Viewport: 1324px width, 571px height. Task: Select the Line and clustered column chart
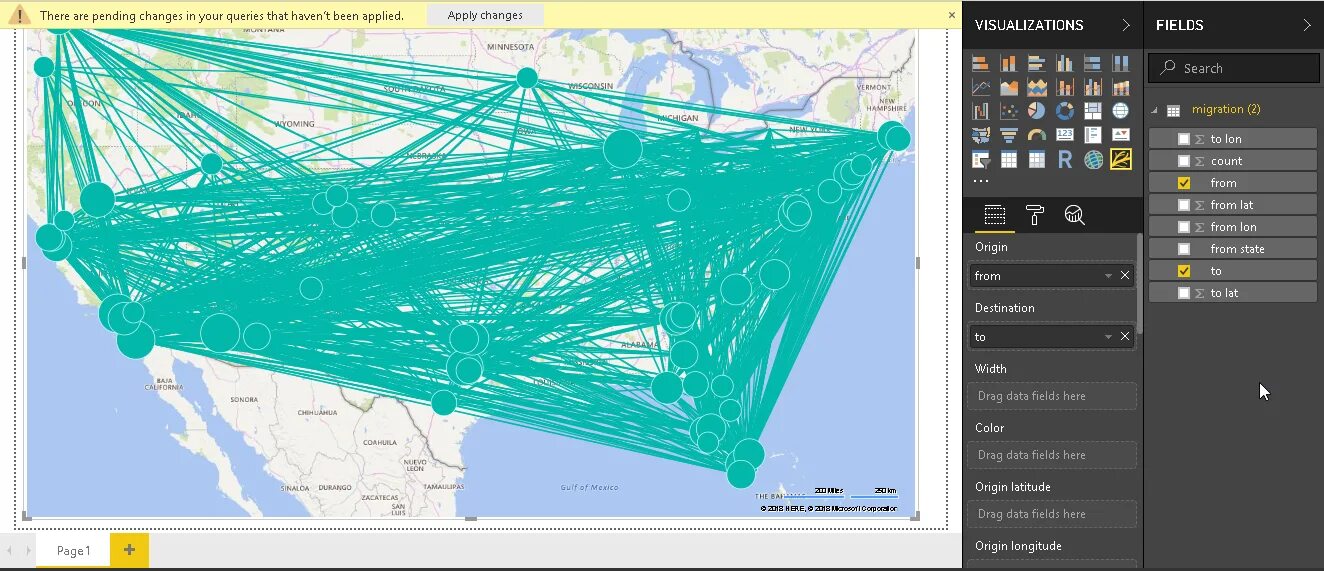(1092, 87)
